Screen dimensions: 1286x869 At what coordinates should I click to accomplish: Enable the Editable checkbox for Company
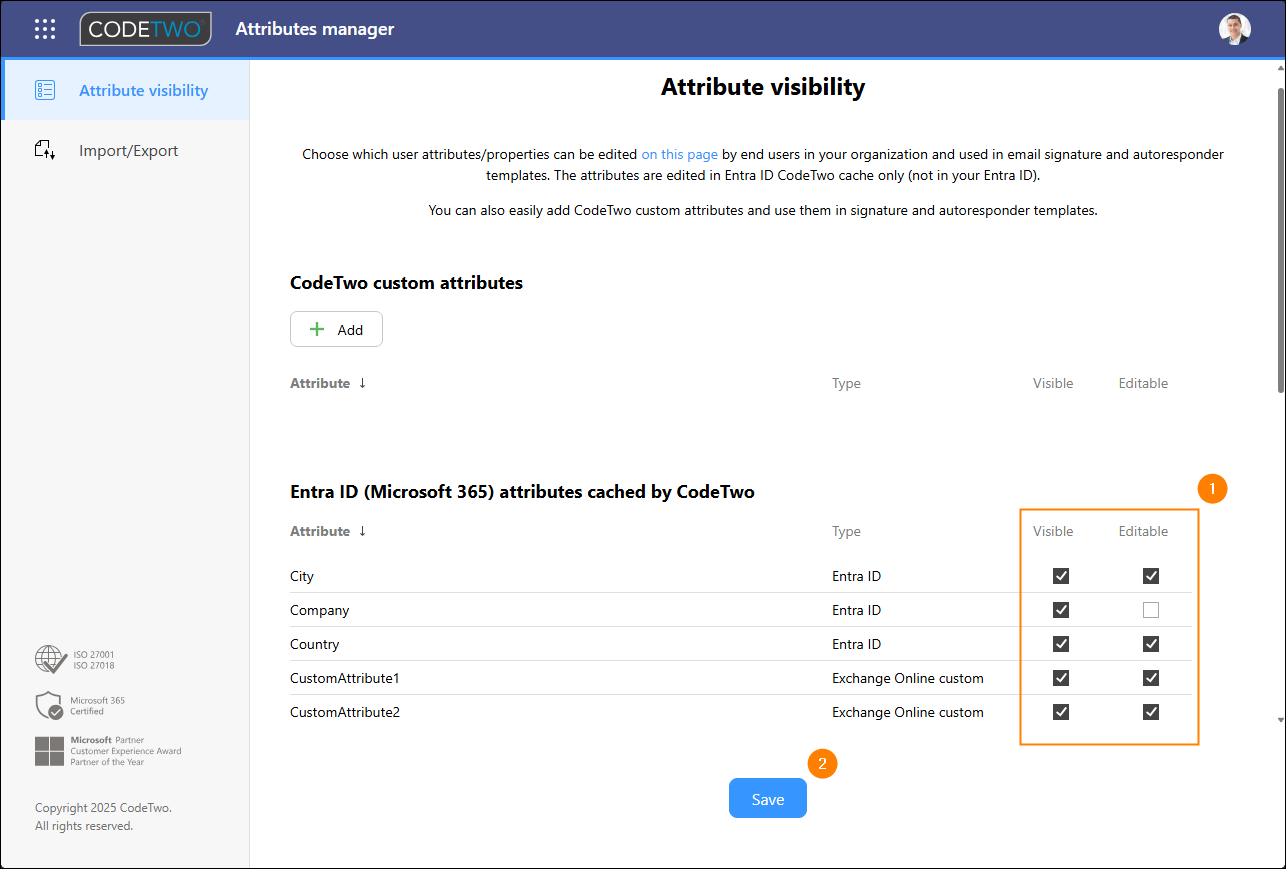1151,610
